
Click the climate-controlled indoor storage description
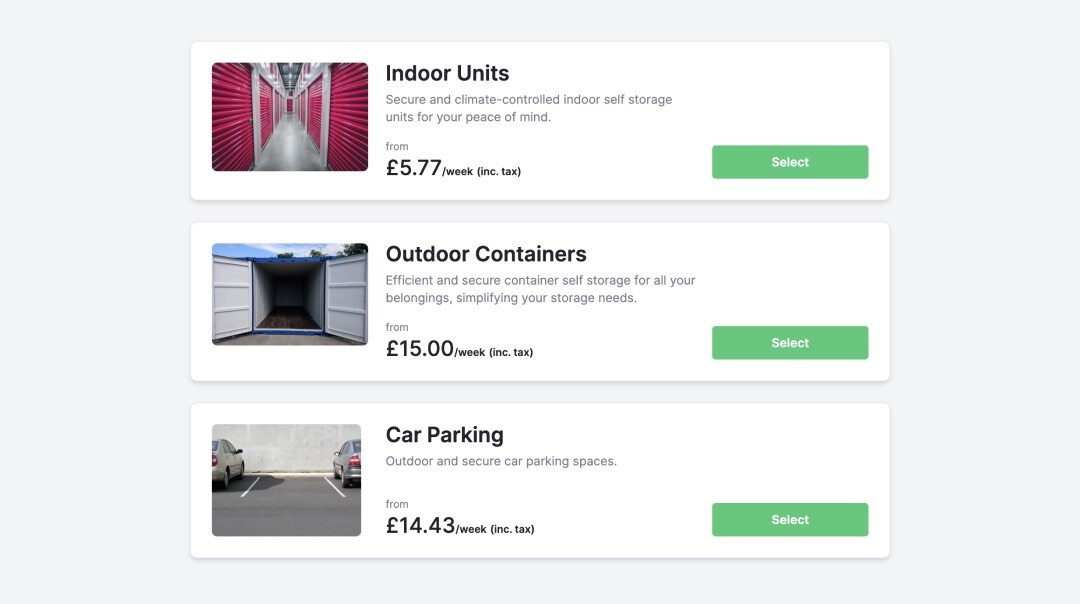pos(528,108)
